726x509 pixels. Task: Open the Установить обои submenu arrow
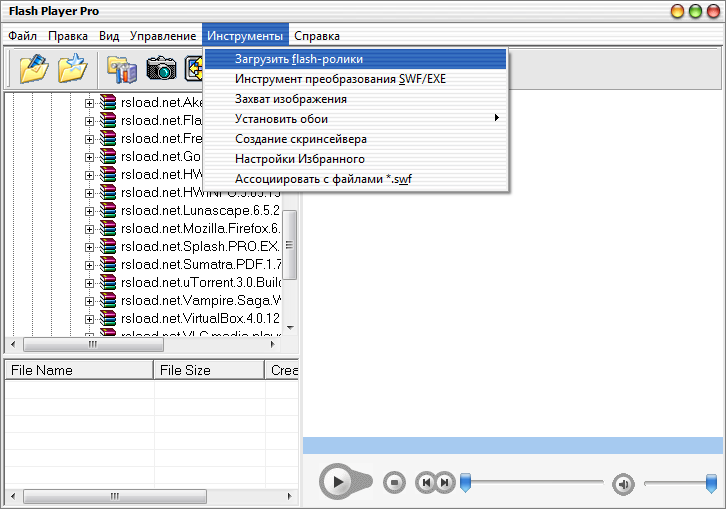496,118
